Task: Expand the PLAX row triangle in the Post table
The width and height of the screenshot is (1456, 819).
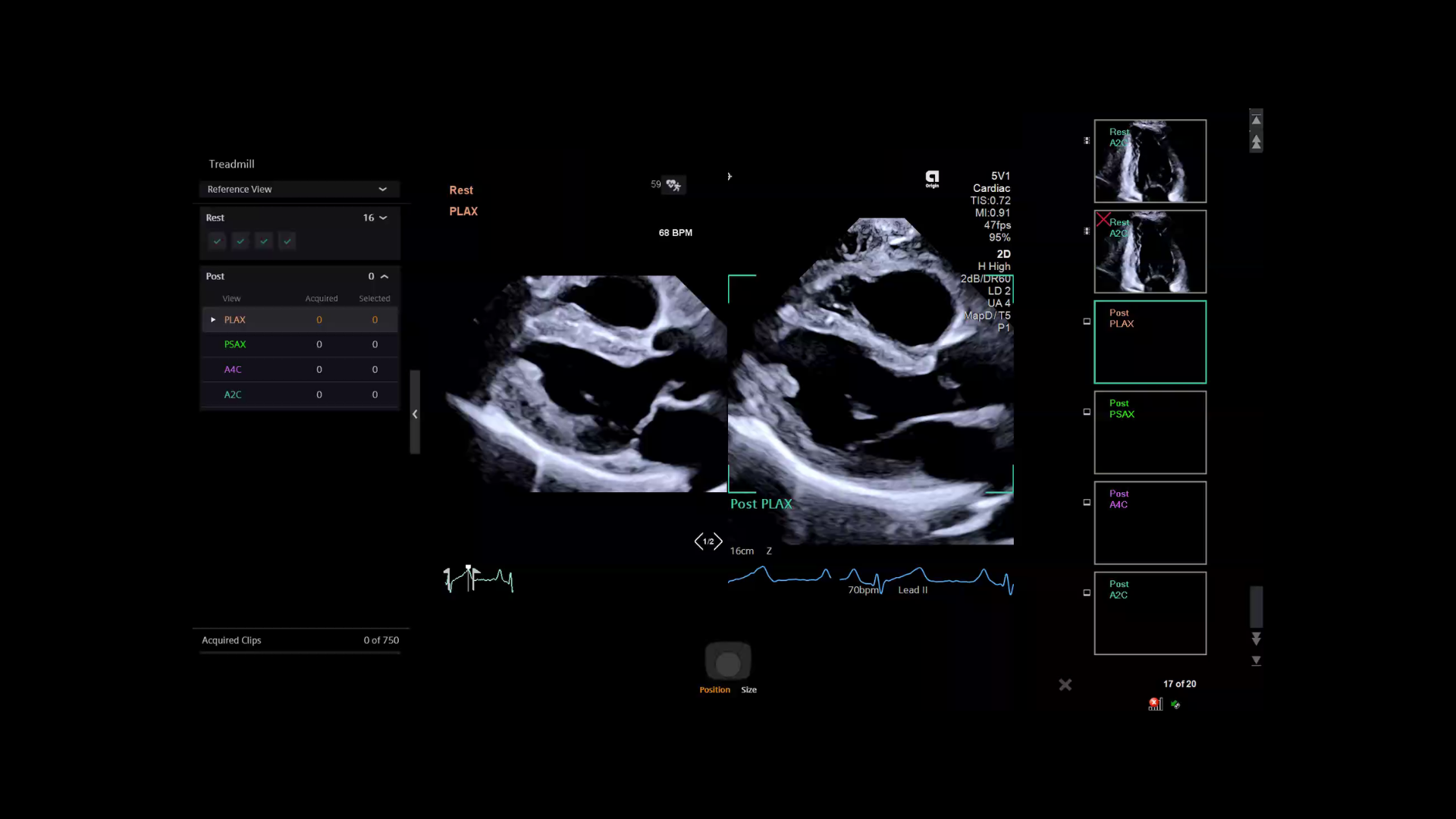Action: (x=213, y=319)
